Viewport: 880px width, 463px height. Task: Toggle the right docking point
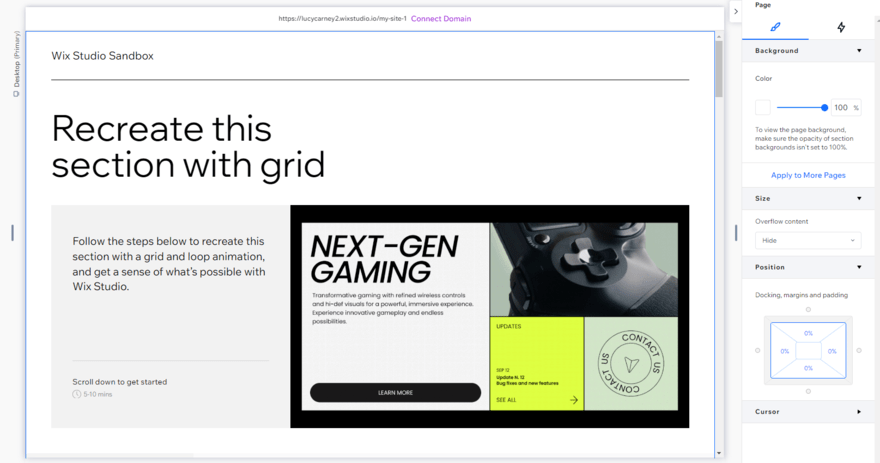(859, 350)
